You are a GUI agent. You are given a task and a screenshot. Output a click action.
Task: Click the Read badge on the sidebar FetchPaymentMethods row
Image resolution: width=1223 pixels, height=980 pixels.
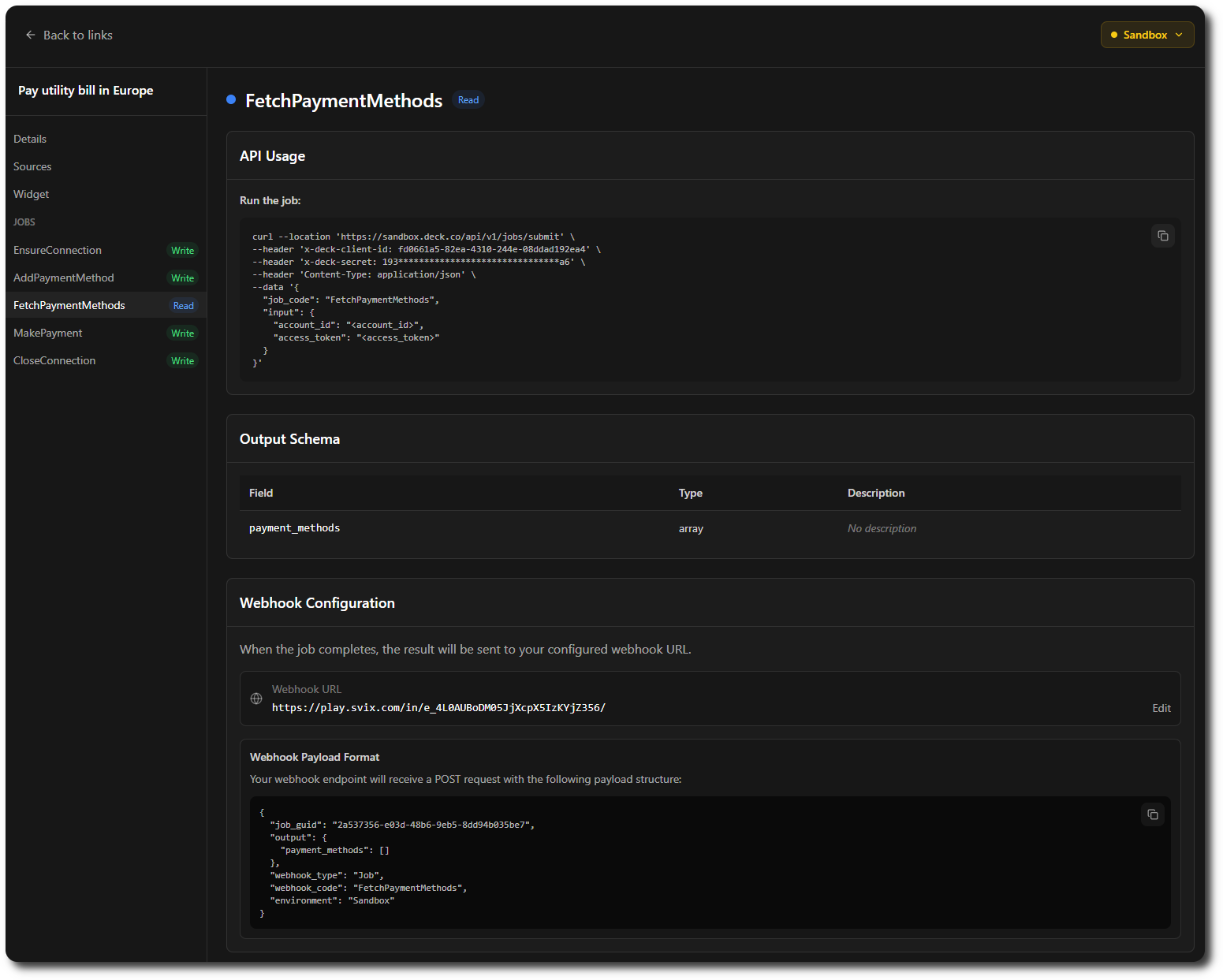point(184,306)
